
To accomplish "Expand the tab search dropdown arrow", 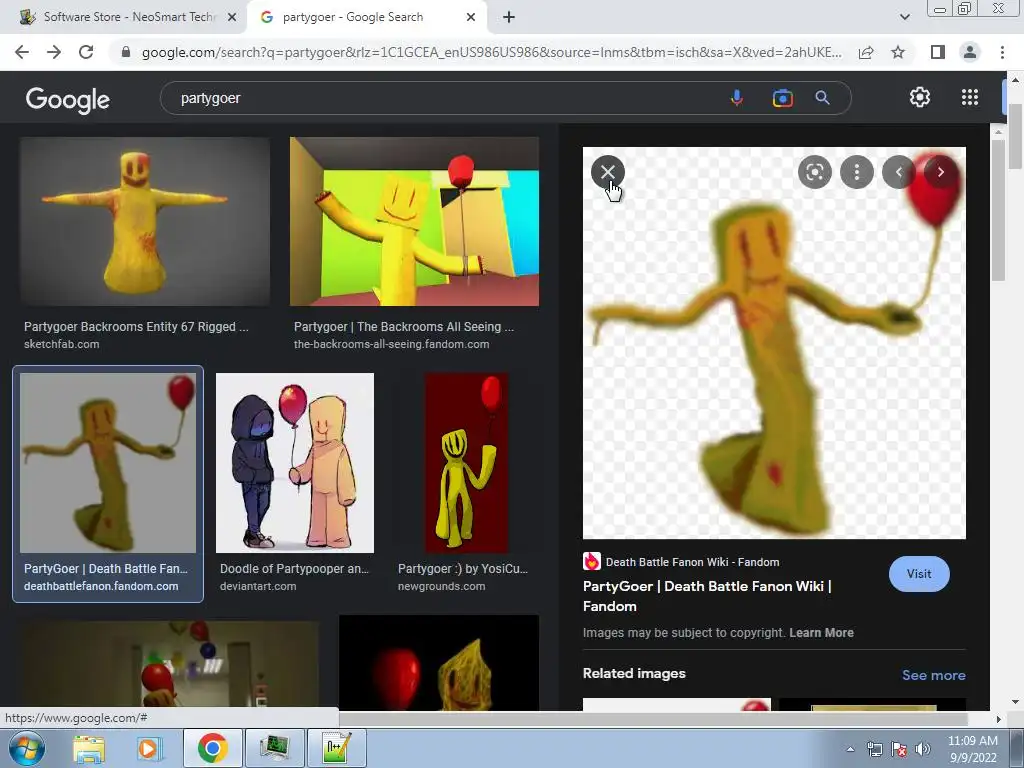I will click(904, 17).
